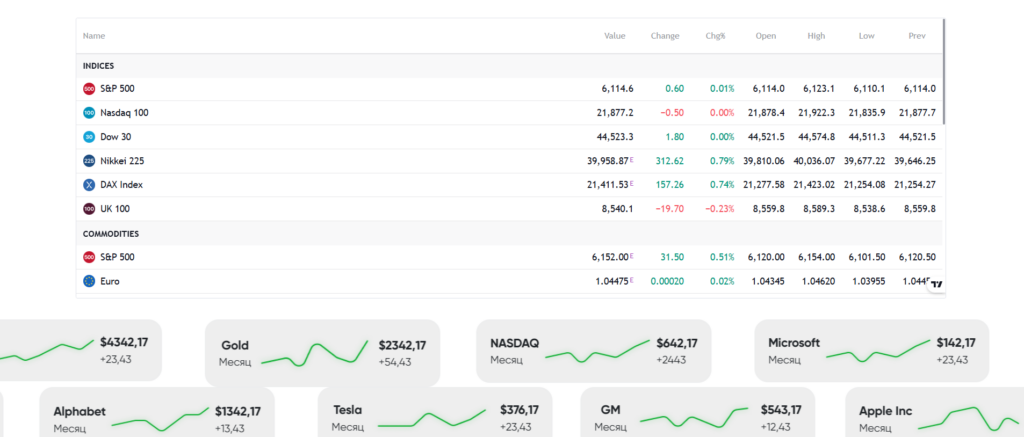Select the Tesla ticker card
Screen dimensions: 1024x437
pos(434,417)
